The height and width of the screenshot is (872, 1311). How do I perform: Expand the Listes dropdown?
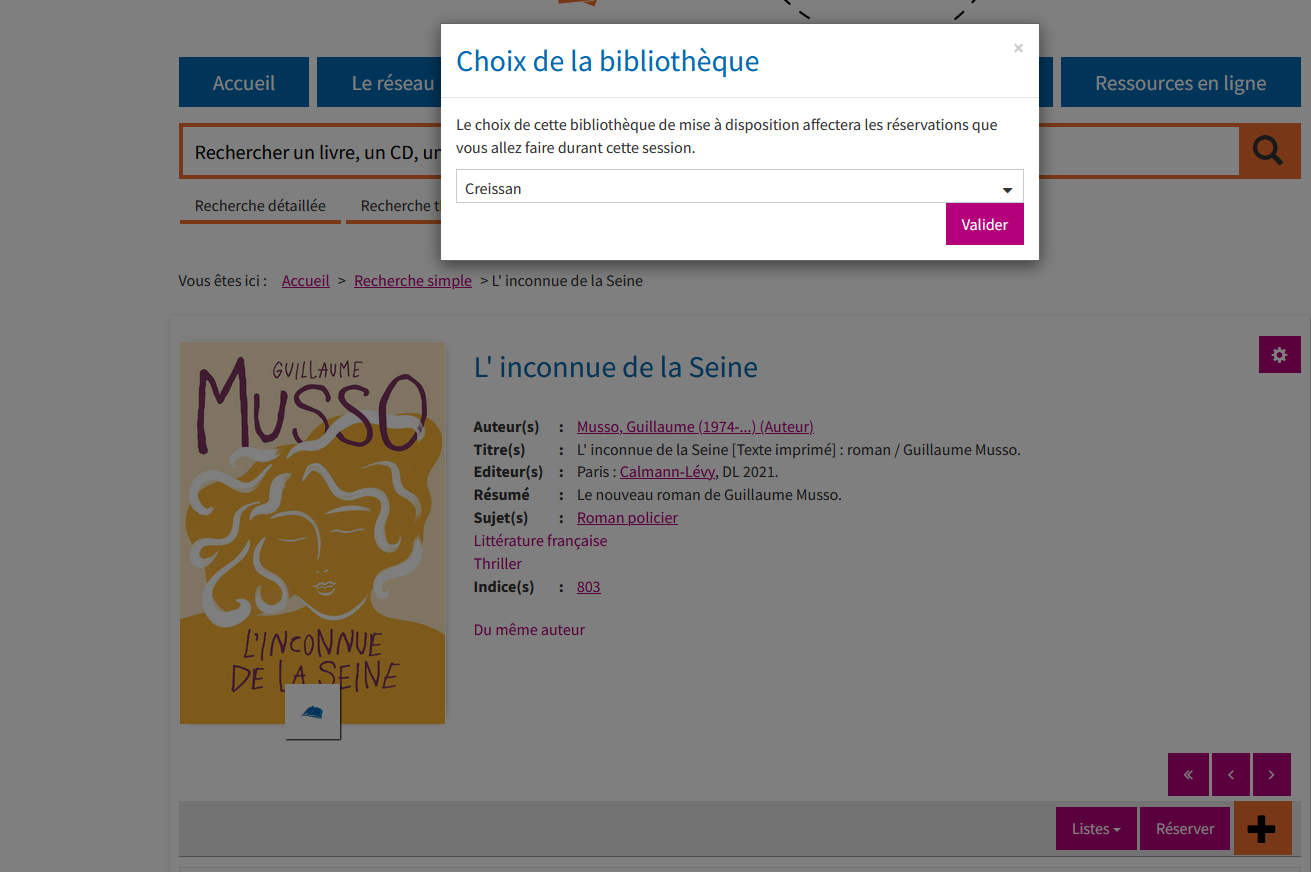point(1095,828)
